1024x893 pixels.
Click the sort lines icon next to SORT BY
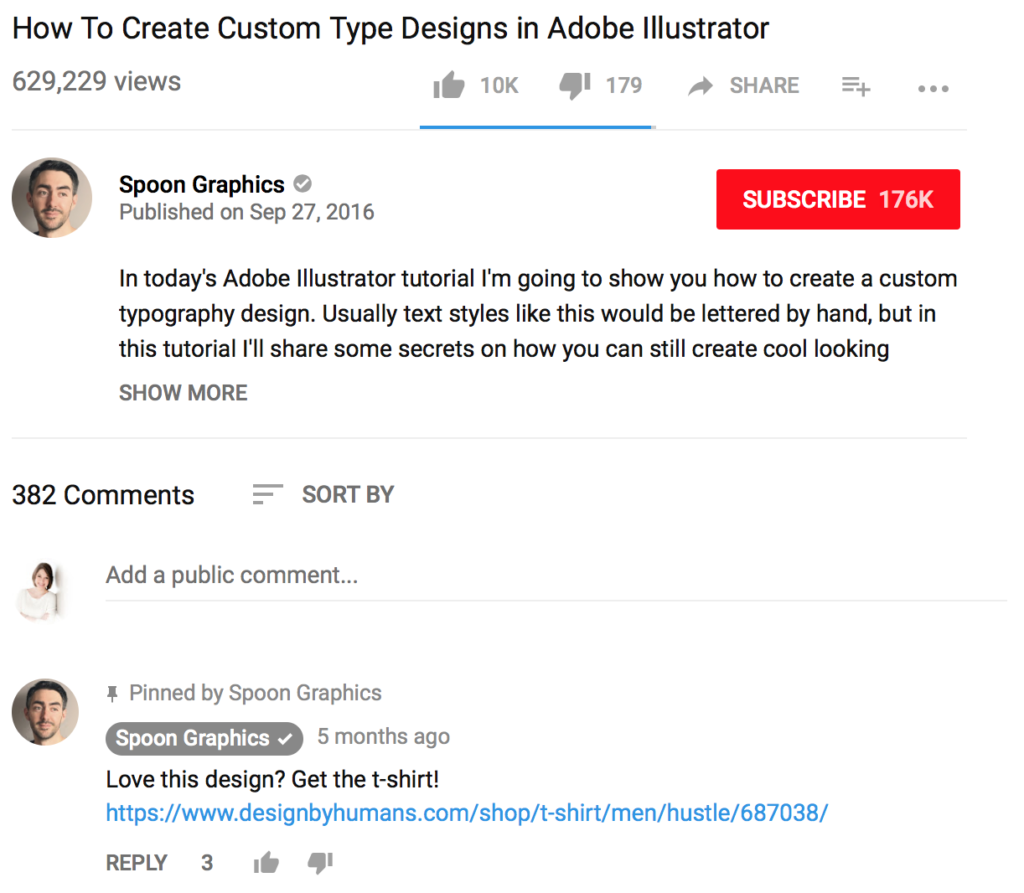pos(267,493)
